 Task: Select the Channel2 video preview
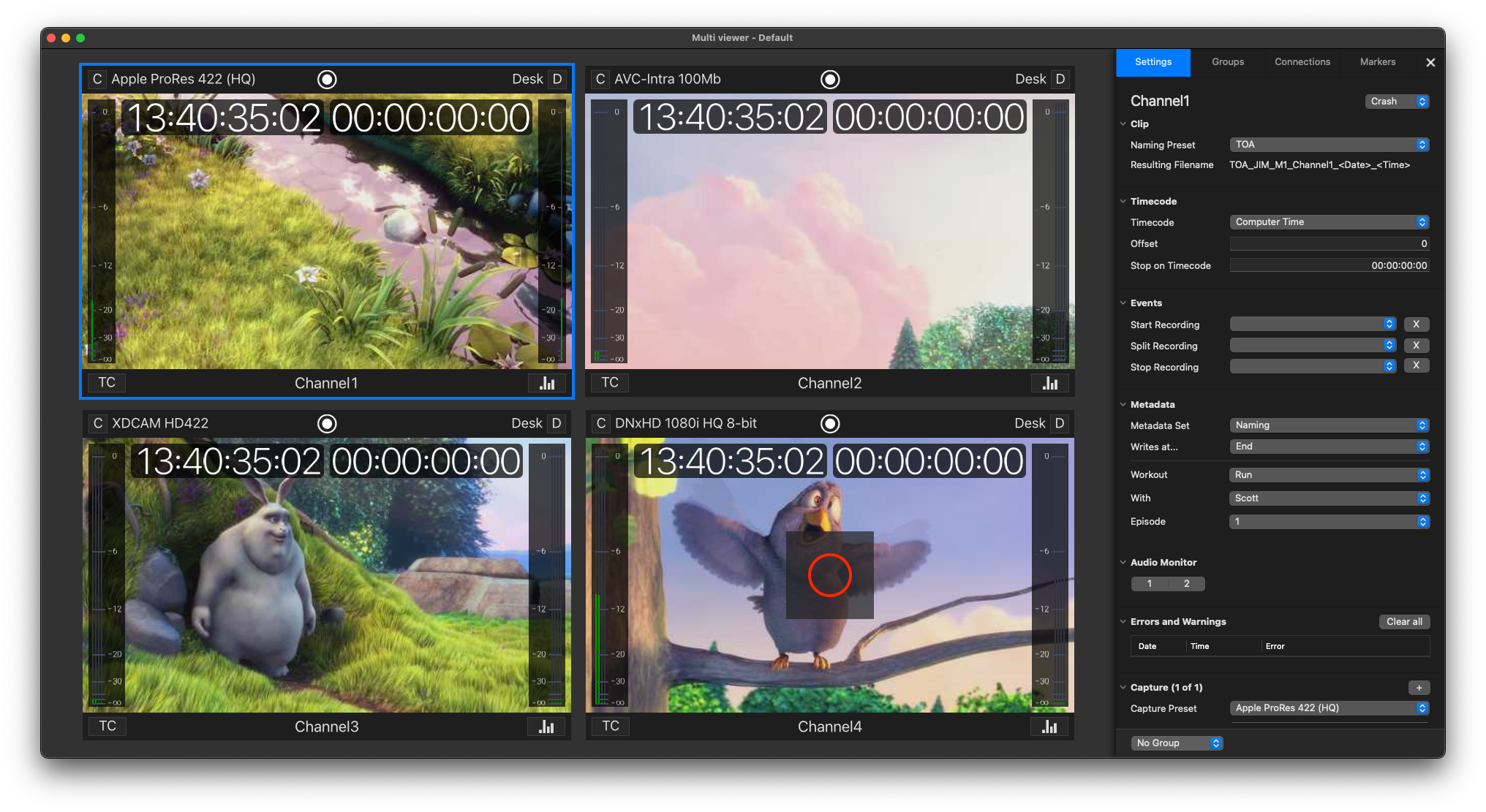(x=830, y=231)
